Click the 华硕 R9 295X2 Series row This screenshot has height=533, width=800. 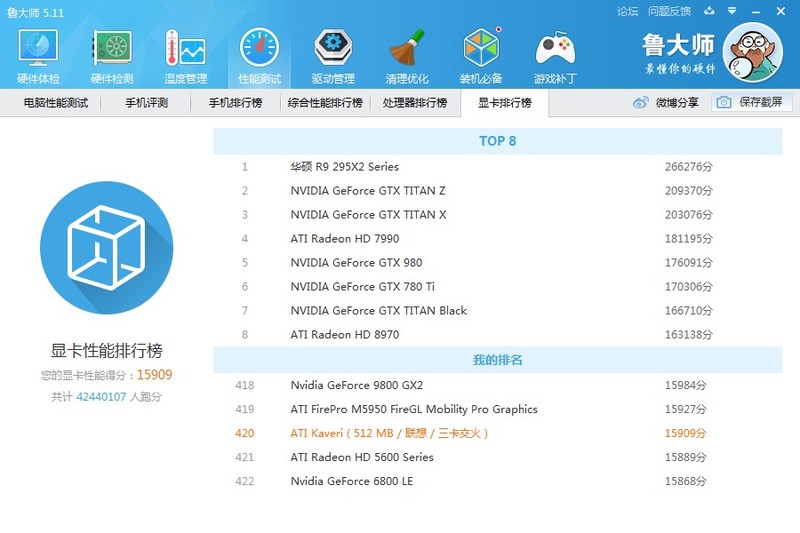pos(497,167)
